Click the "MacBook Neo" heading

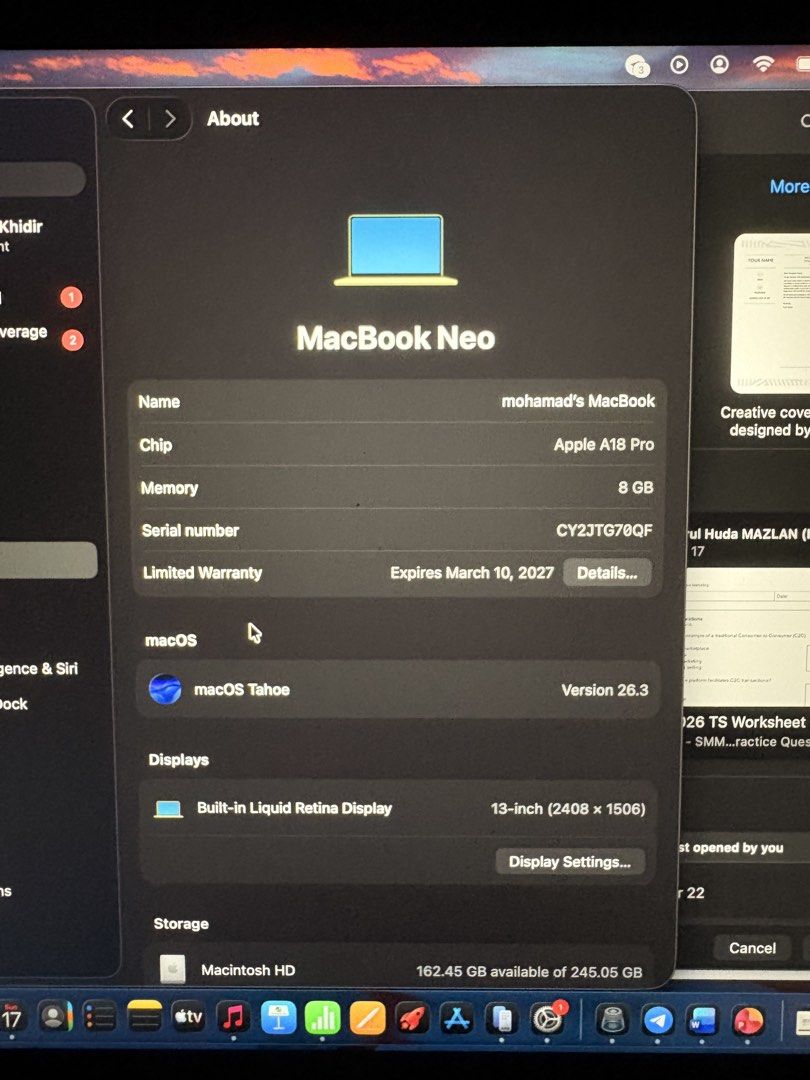(396, 338)
